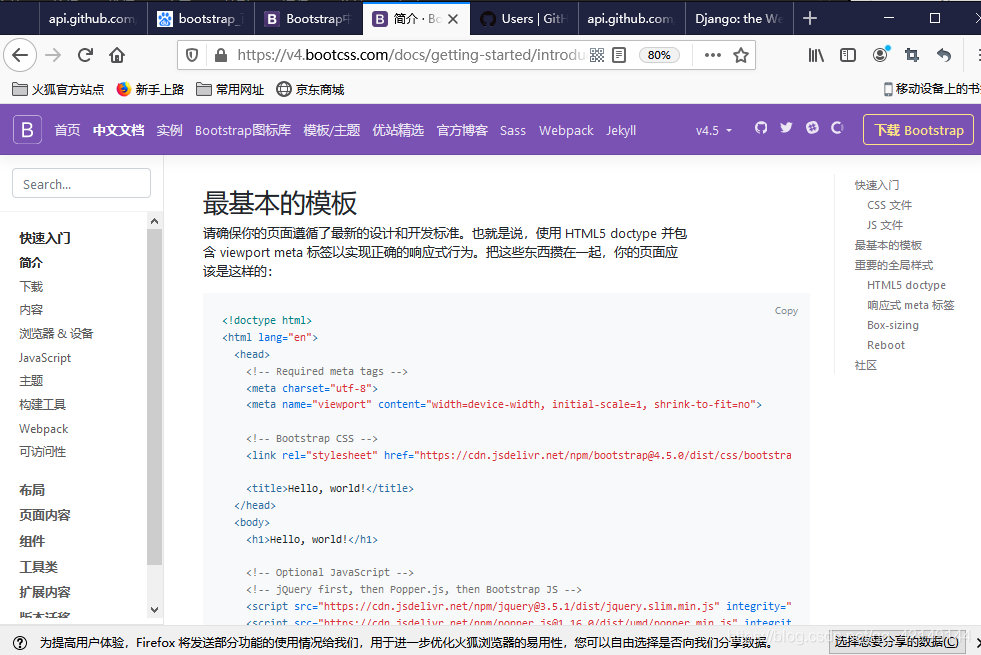The height and width of the screenshot is (655, 981).
Task: Switch to the Django tab
Action: (x=740, y=19)
